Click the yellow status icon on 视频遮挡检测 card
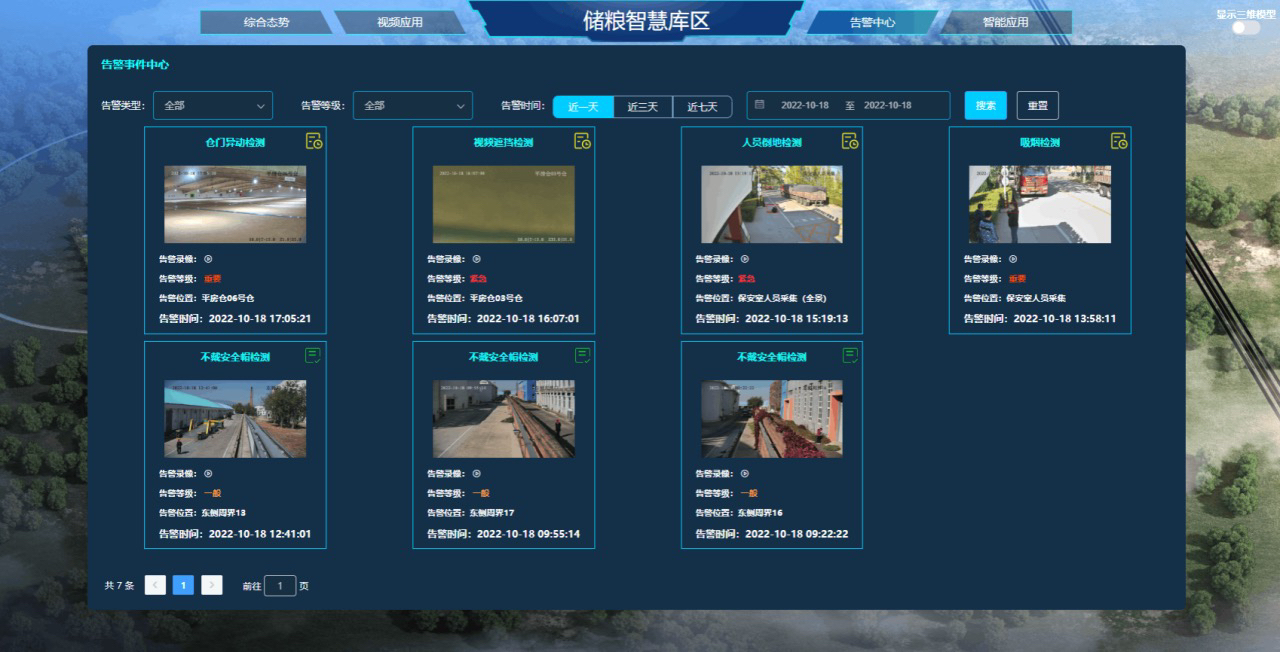Viewport: 1280px width, 652px height. (x=582, y=141)
